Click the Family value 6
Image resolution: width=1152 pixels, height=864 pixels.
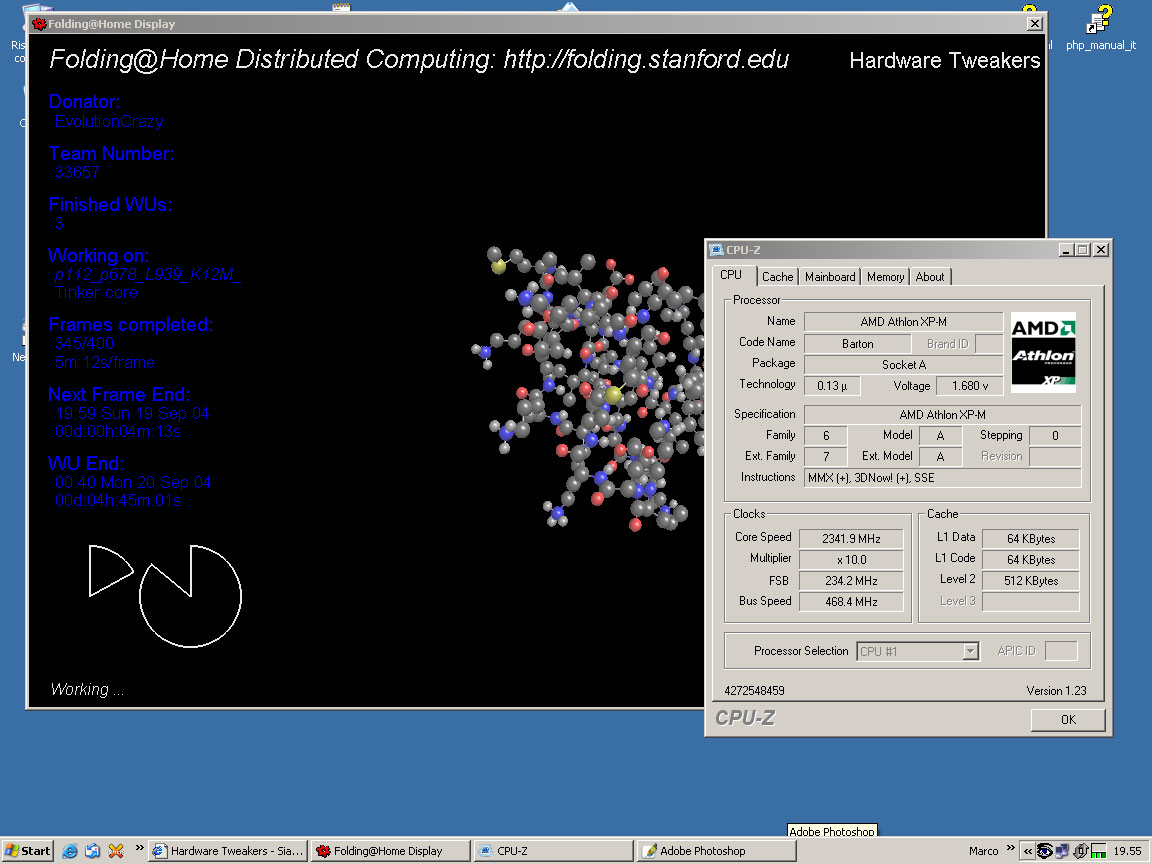826,436
